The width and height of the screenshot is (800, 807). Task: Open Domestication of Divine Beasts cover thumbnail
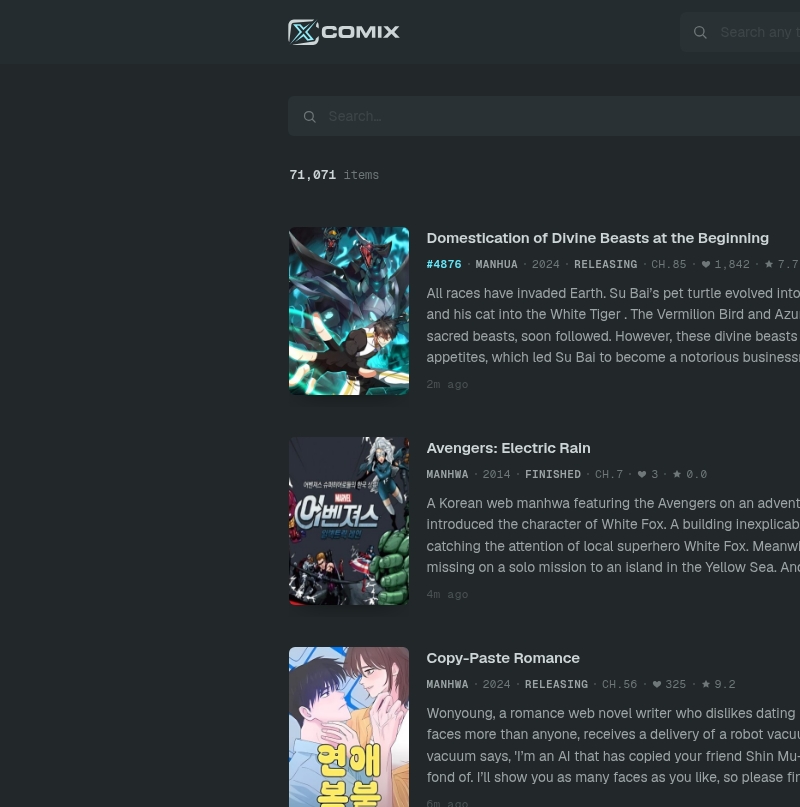349,311
